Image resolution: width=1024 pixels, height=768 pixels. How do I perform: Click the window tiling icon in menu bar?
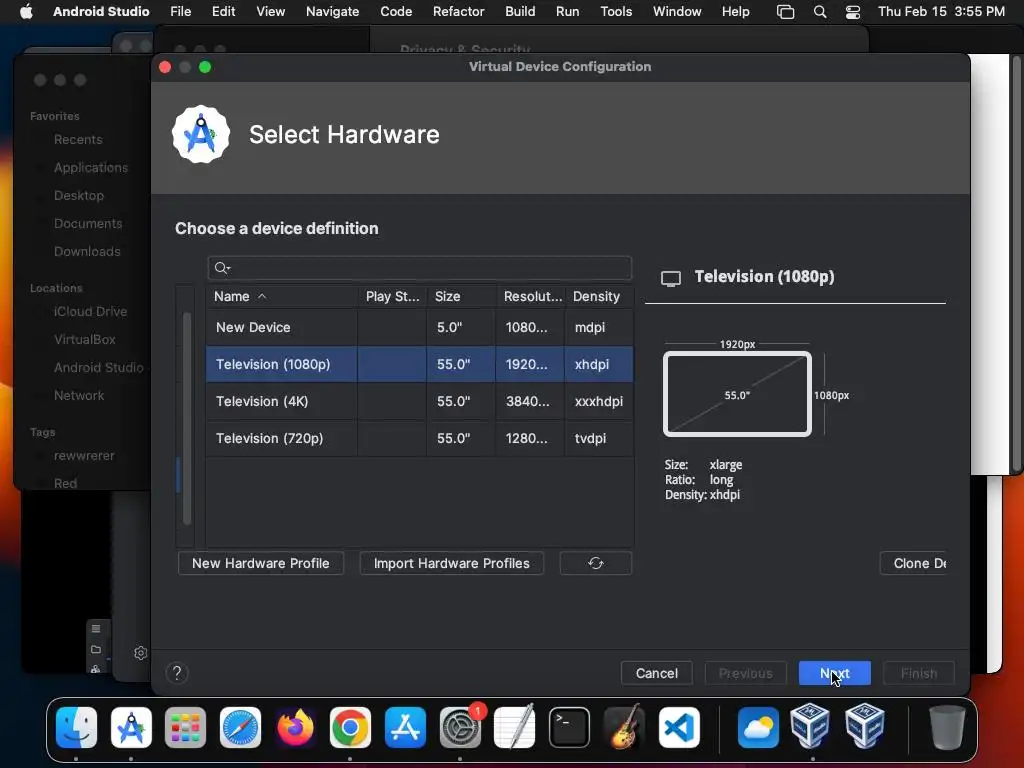pos(786,12)
